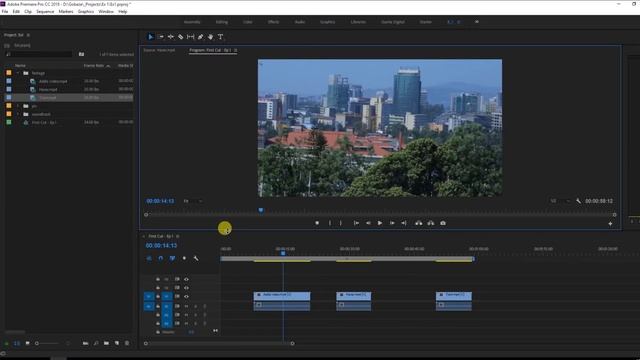This screenshot has width=640, height=360.
Task: Solo the A1 audio track
Action: [x=196, y=306]
